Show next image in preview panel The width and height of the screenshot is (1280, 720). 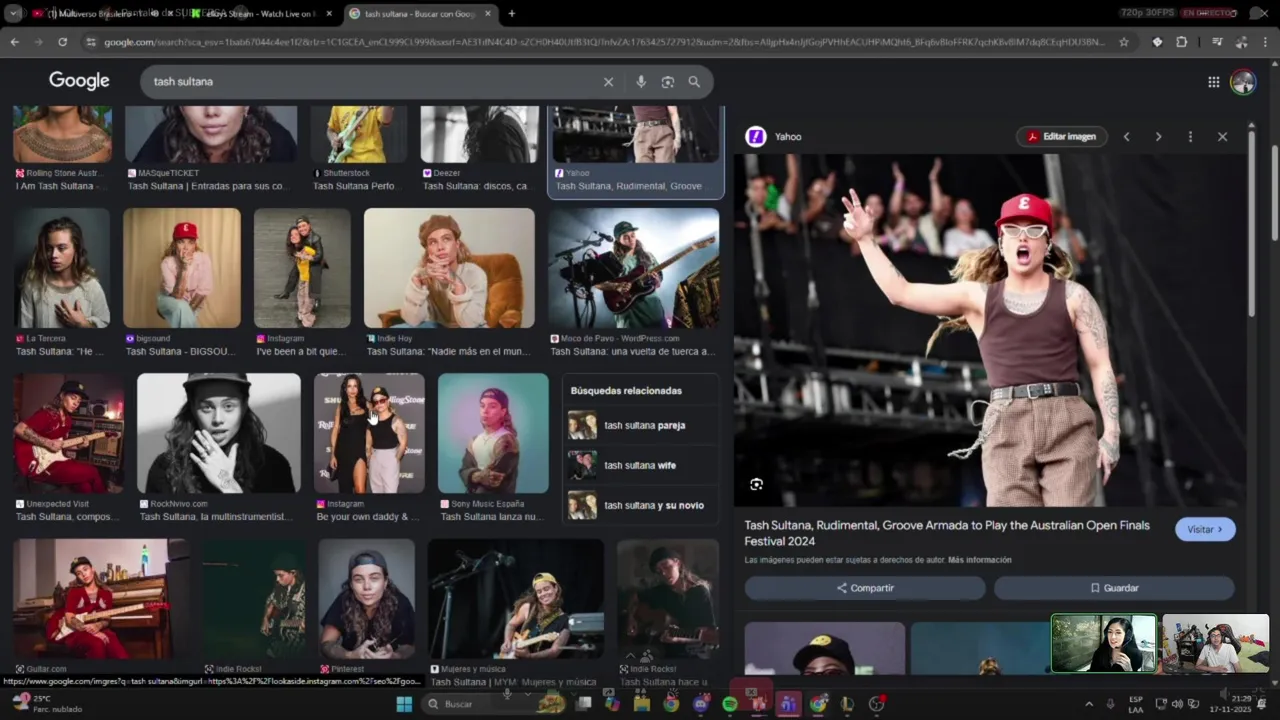pos(1158,137)
